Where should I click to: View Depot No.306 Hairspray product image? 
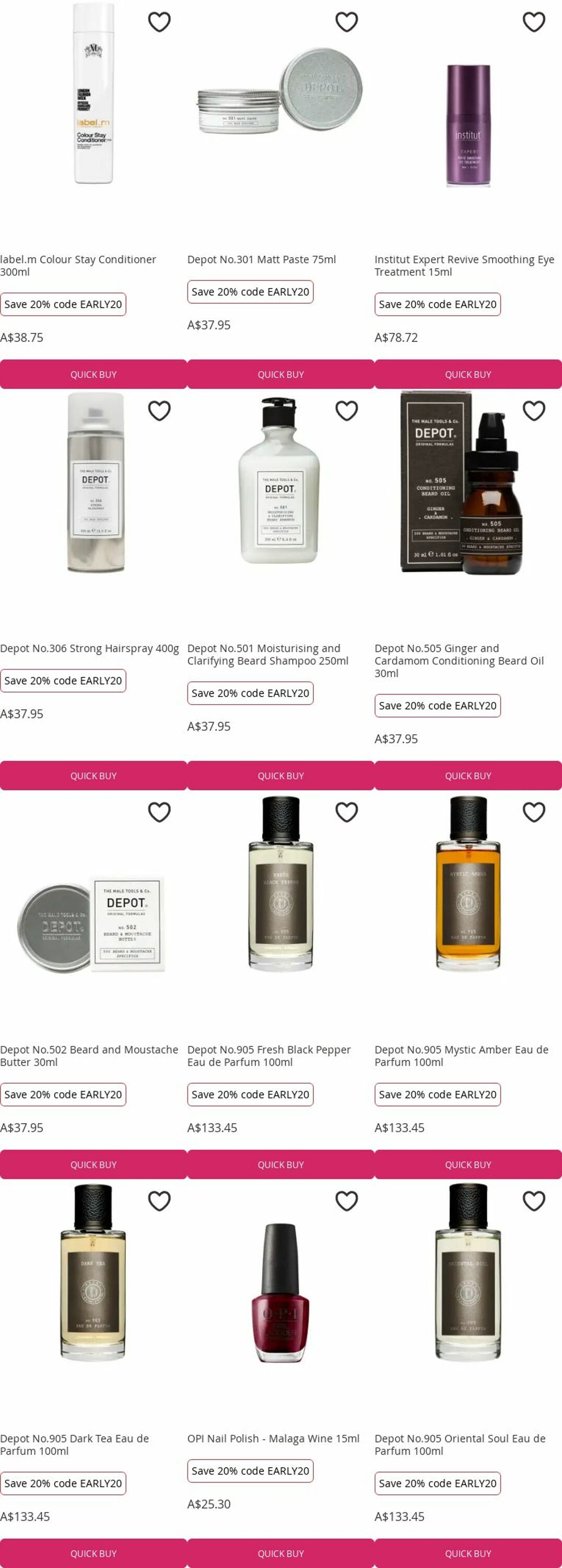point(96,483)
